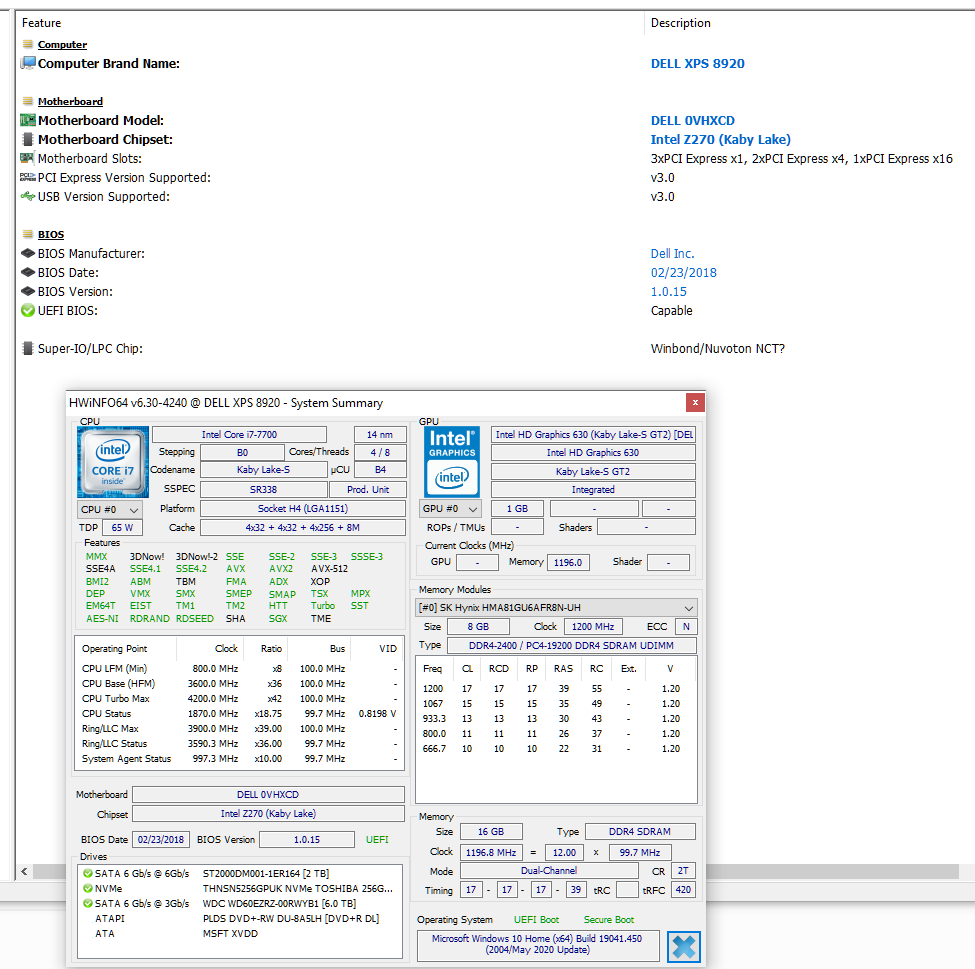The height and width of the screenshot is (969, 975).
Task: Click the Motherboard section folder icon
Action: [x=28, y=101]
